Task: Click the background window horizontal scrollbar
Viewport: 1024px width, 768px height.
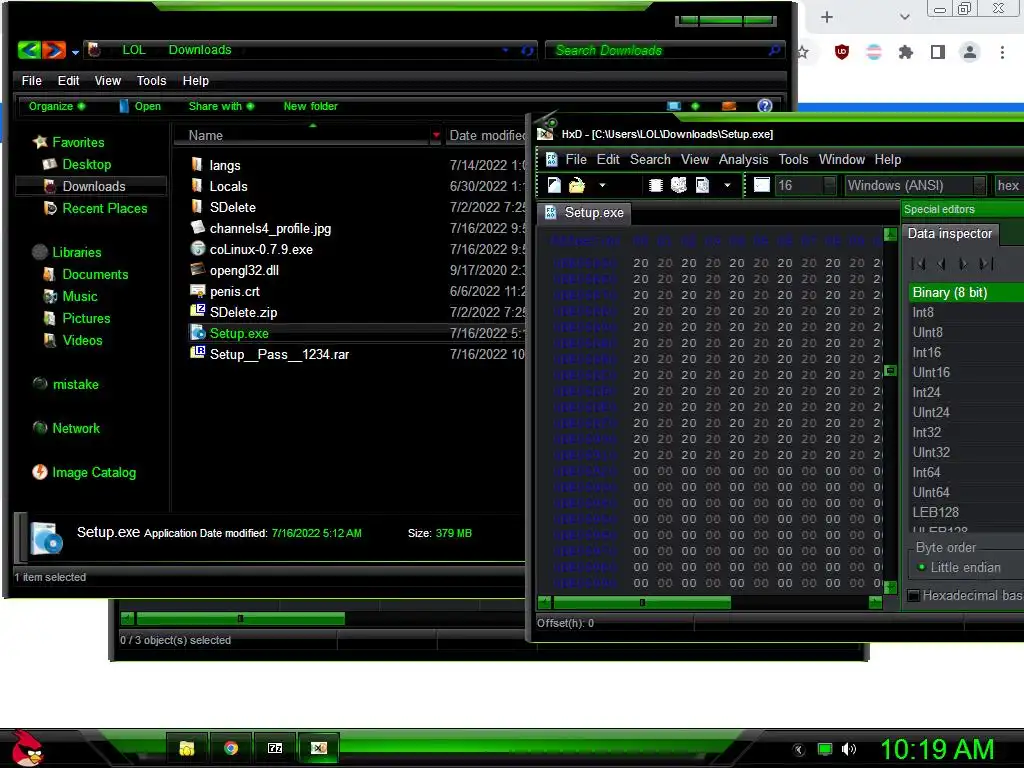Action: pos(240,618)
